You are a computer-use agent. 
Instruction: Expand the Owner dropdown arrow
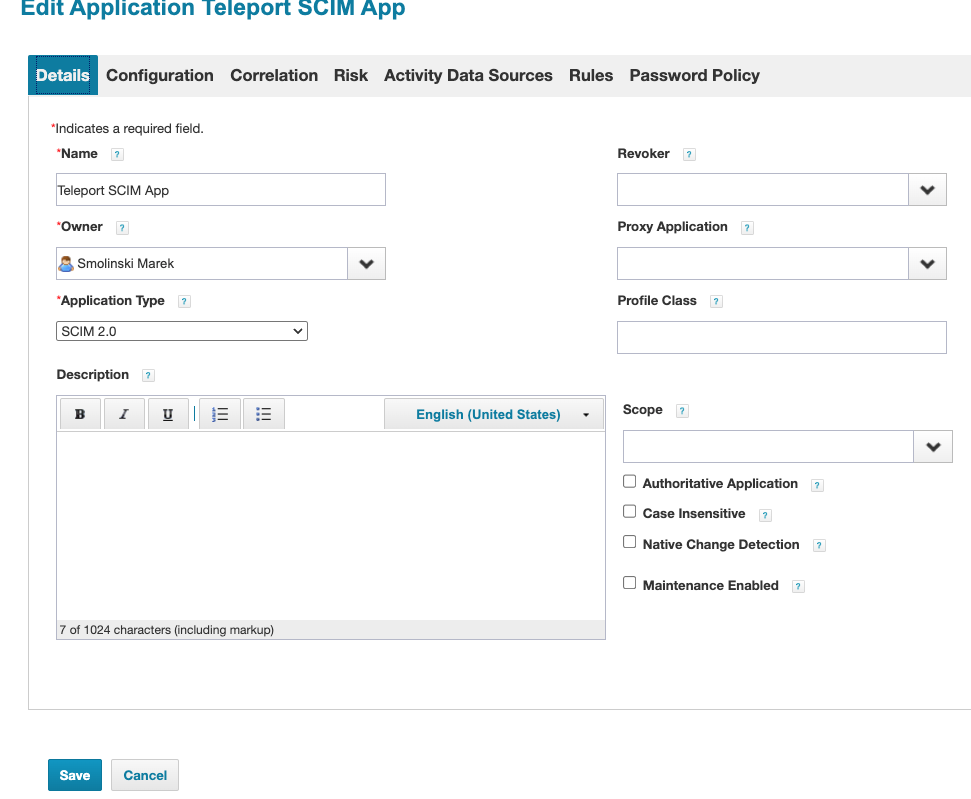[366, 264]
